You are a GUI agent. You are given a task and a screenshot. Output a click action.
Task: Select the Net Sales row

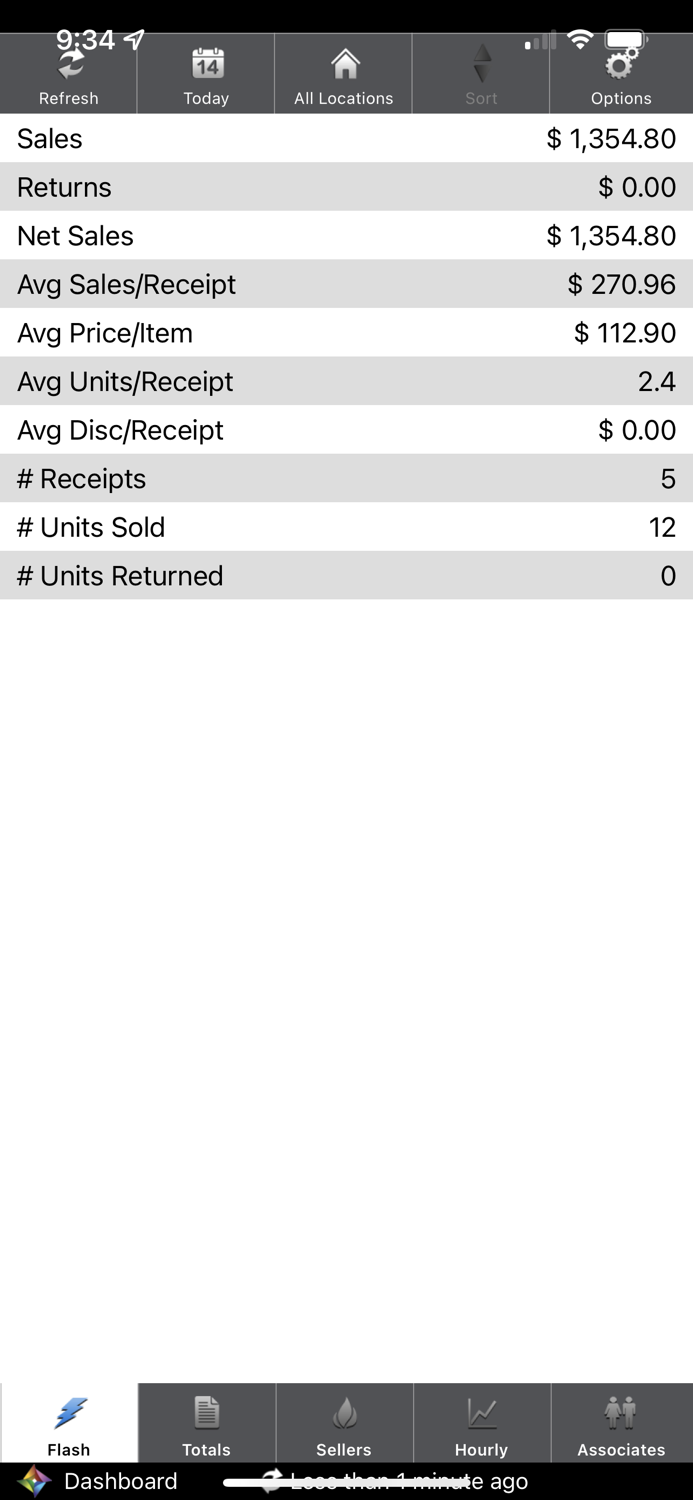click(346, 236)
